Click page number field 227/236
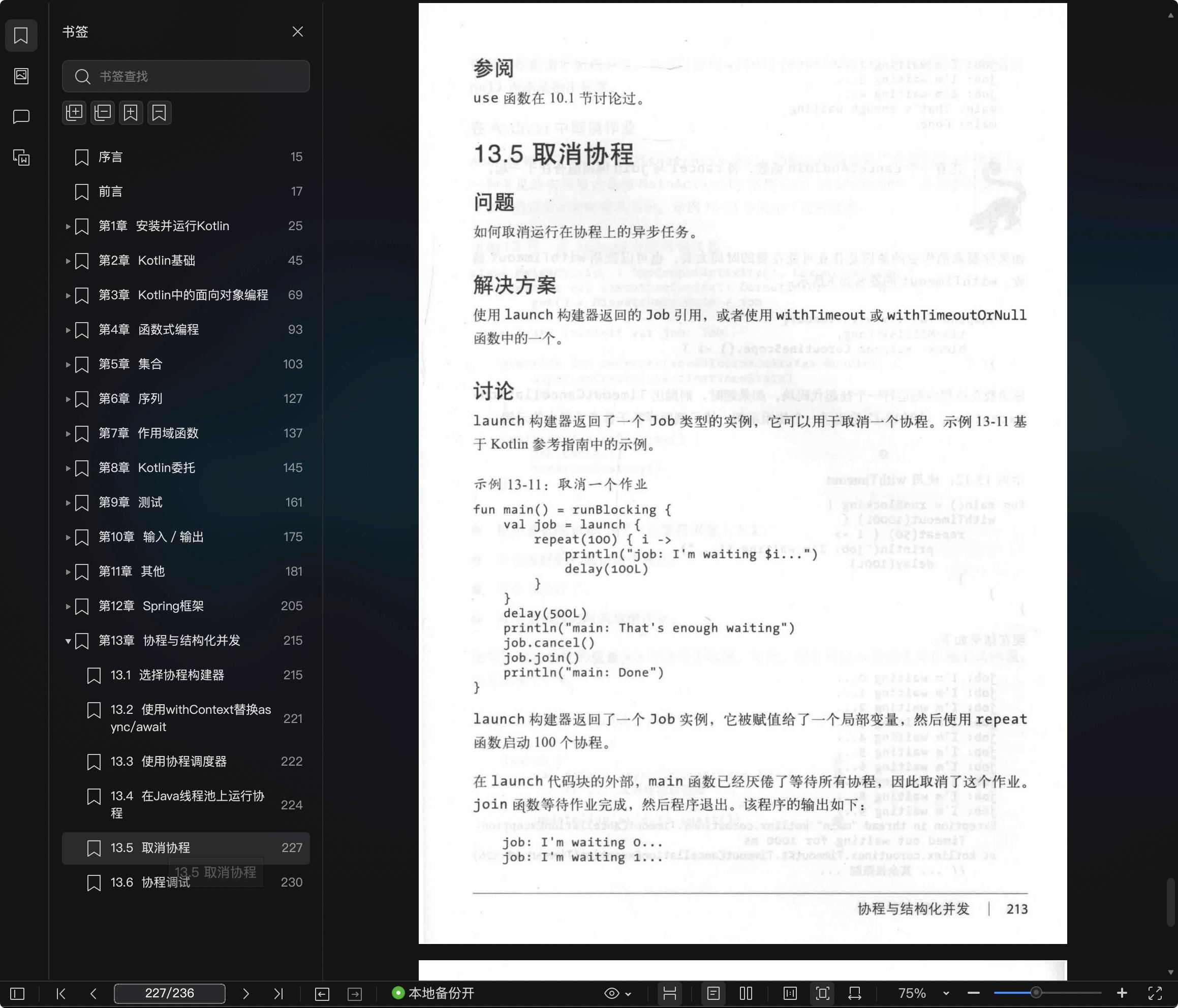The image size is (1178, 1008). [169, 993]
